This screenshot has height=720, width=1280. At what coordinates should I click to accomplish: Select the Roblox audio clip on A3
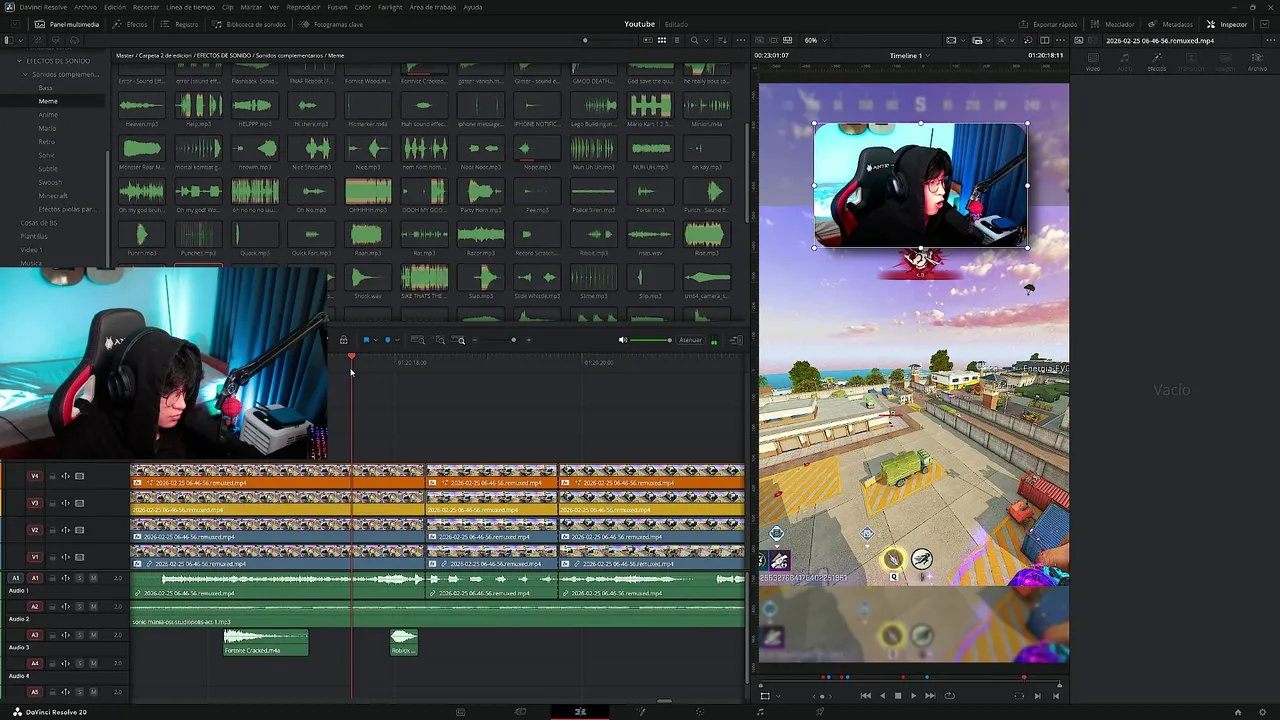404,643
